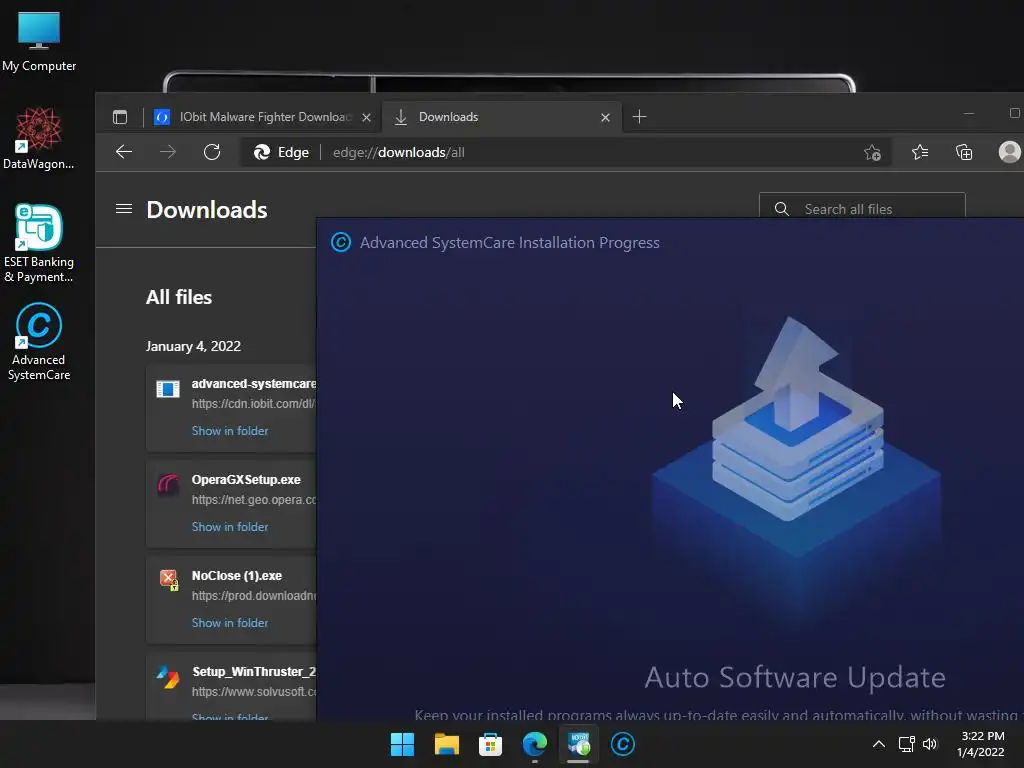Open the clock and date flyout

[982, 744]
